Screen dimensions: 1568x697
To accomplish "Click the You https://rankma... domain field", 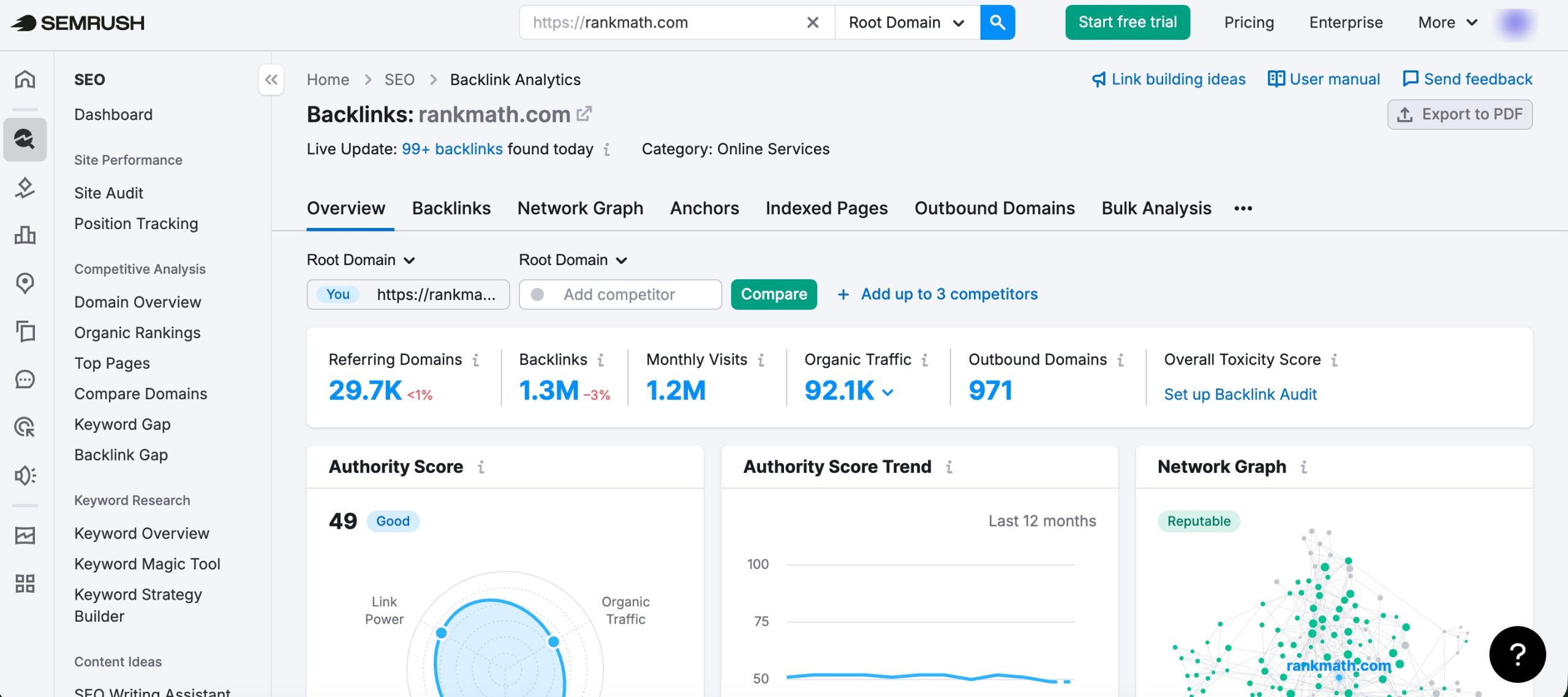I will click(x=408, y=295).
